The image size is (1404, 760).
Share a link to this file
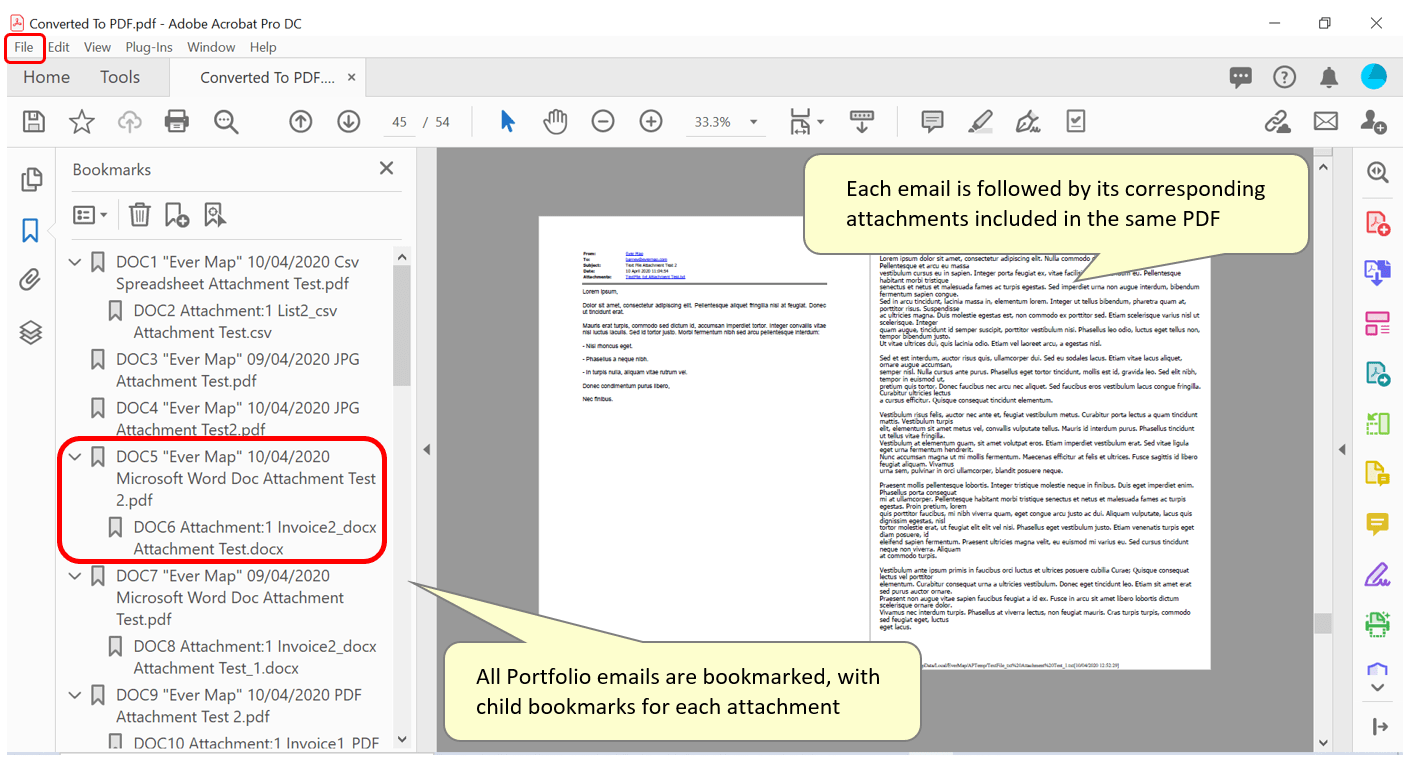click(1277, 122)
